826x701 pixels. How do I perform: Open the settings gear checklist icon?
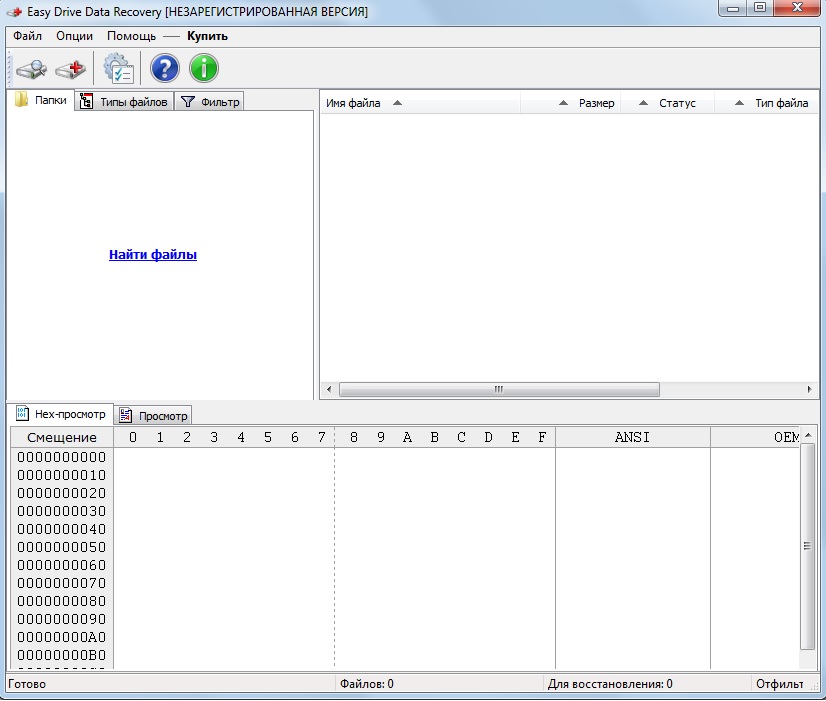[x=118, y=68]
